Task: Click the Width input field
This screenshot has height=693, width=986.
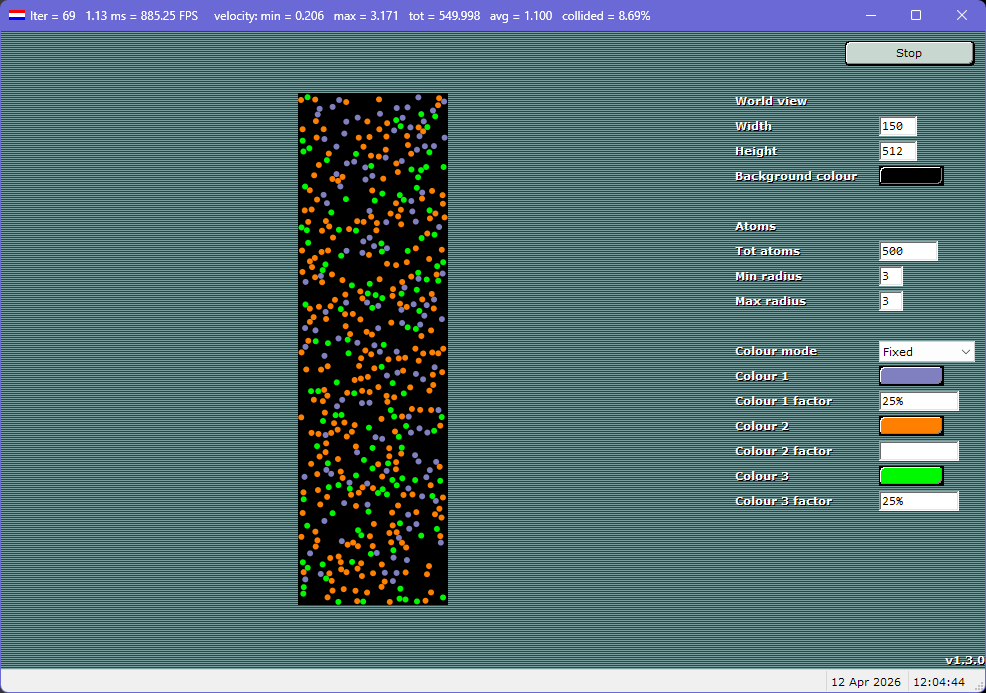Action: click(897, 126)
